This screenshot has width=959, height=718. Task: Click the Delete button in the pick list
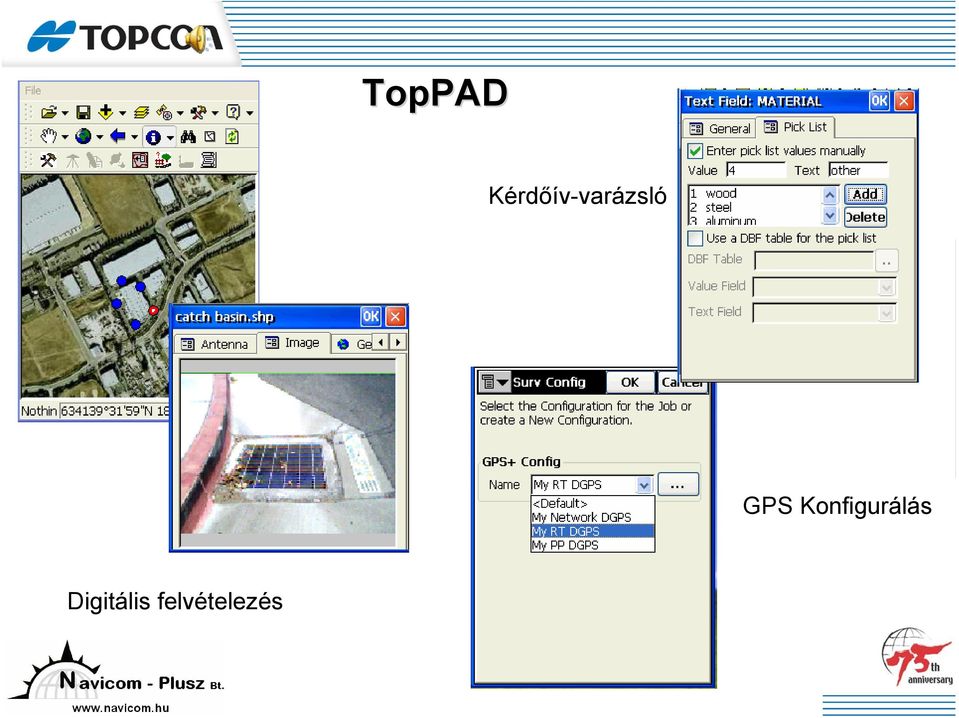865,217
